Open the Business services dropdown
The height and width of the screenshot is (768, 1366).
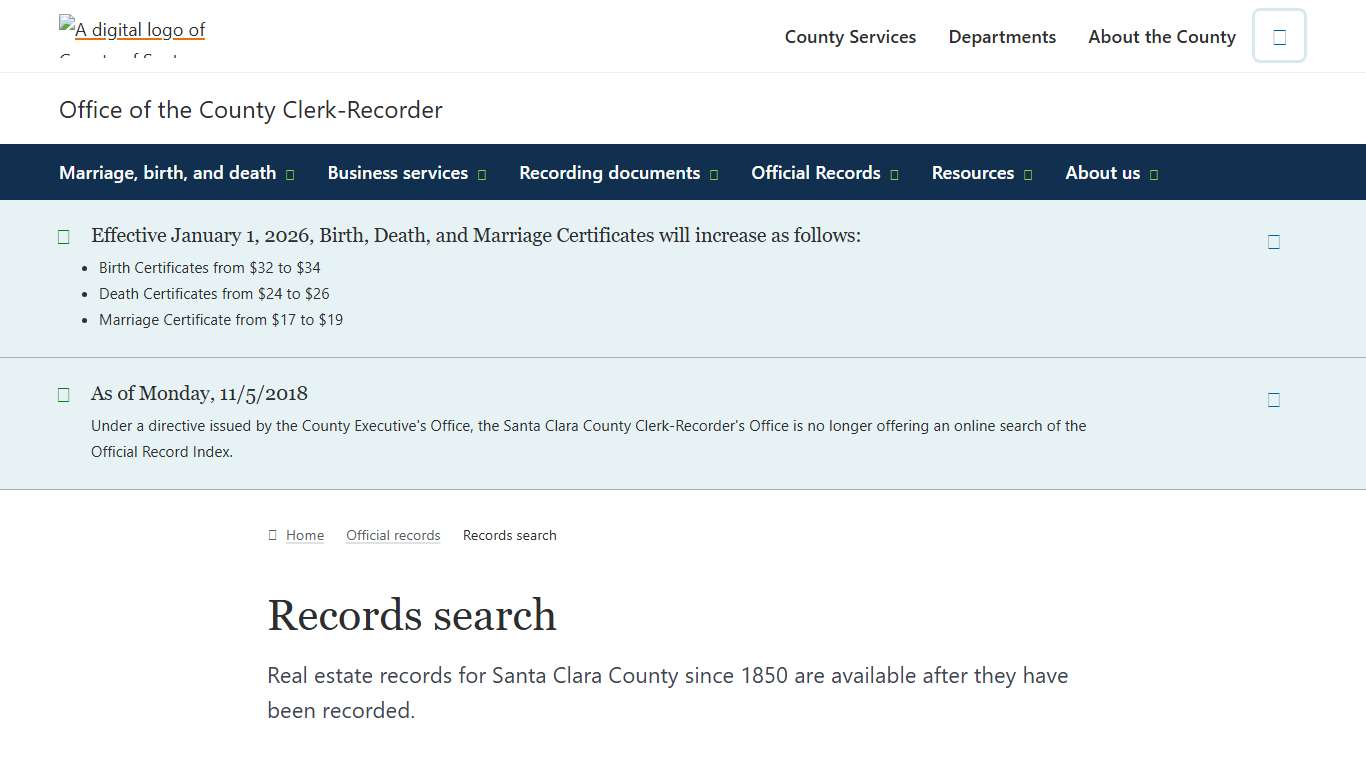coord(483,173)
